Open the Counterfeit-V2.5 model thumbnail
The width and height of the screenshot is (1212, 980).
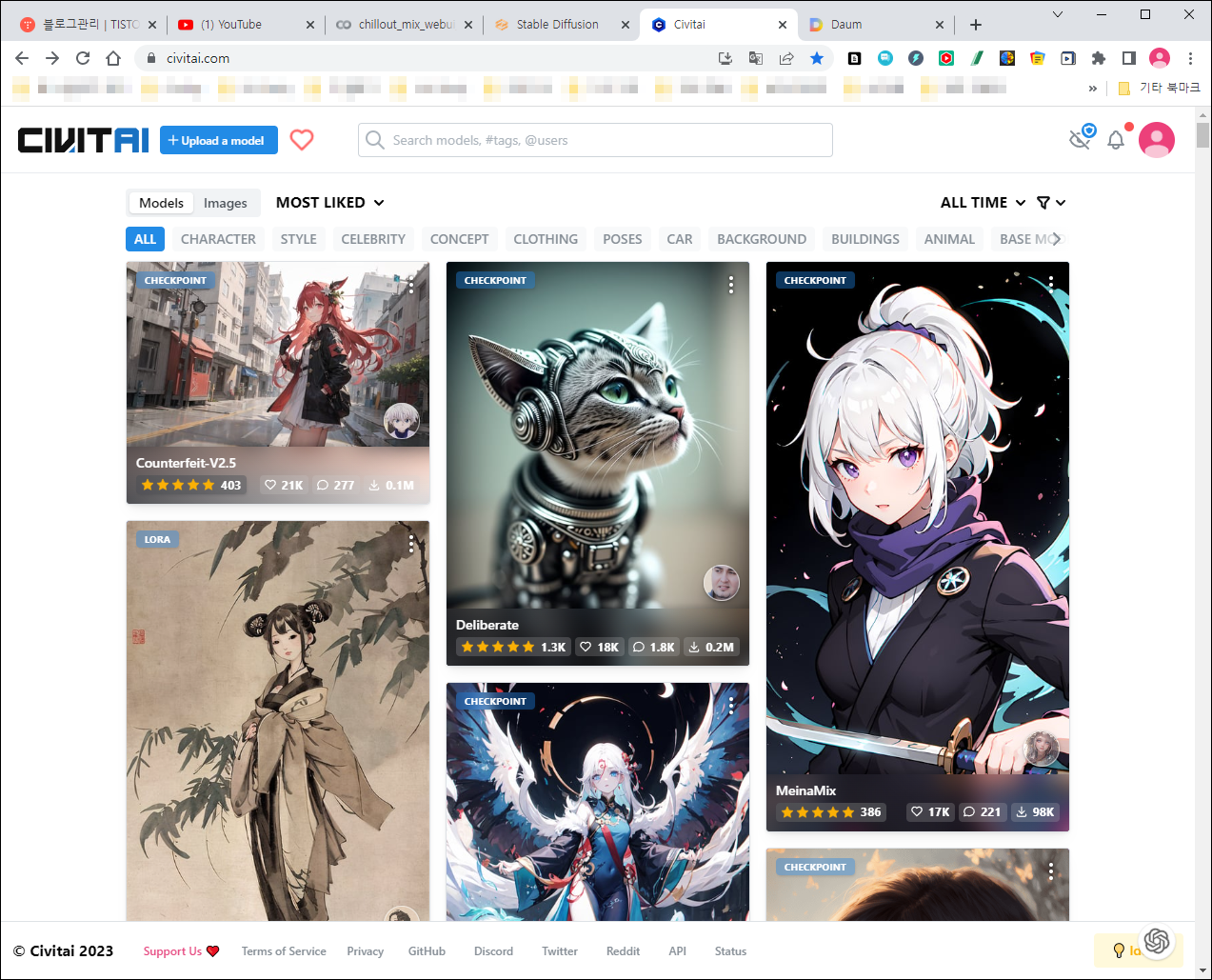pyautogui.click(x=277, y=354)
